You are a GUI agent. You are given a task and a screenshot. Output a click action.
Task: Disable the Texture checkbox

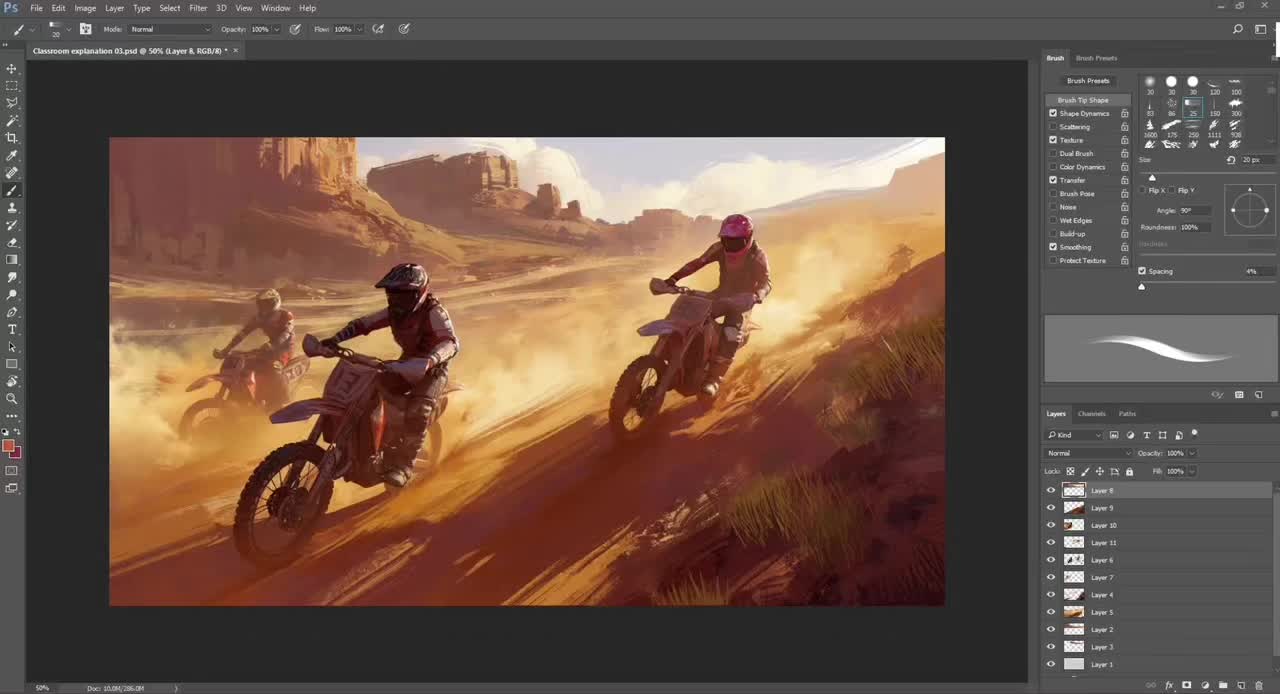pyautogui.click(x=1053, y=140)
